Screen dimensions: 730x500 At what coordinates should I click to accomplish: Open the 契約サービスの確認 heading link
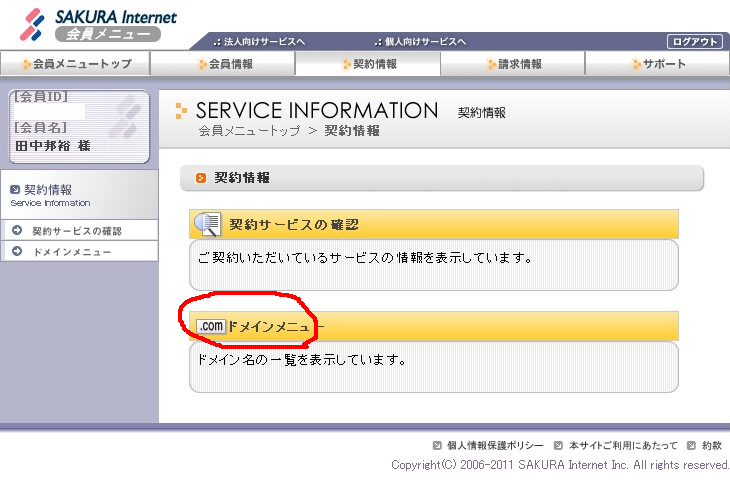click(293, 224)
